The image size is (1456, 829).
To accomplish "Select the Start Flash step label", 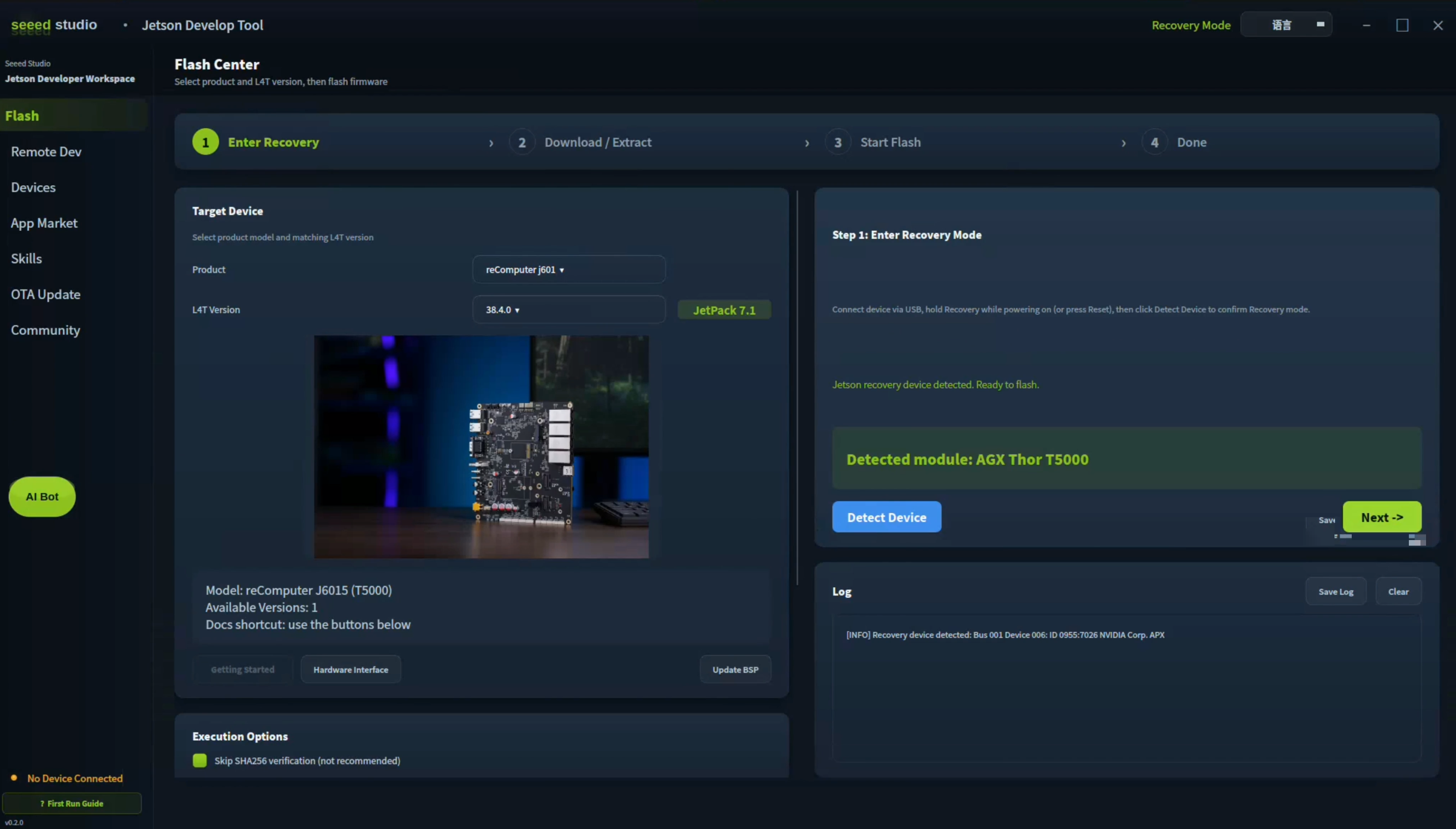I will [x=891, y=143].
